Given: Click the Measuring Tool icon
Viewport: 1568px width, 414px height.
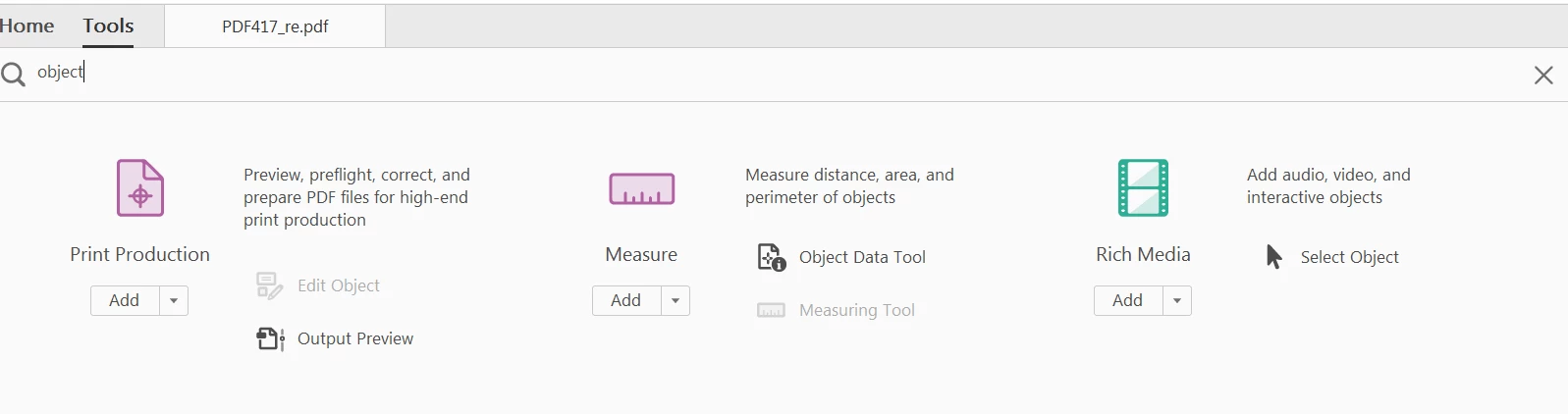Looking at the screenshot, I should click(771, 310).
